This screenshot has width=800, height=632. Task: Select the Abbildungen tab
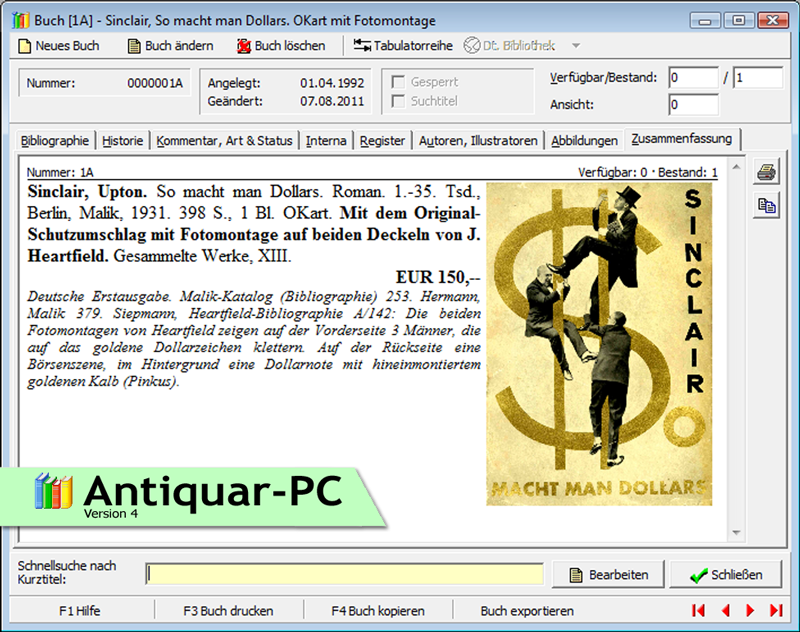pos(584,141)
